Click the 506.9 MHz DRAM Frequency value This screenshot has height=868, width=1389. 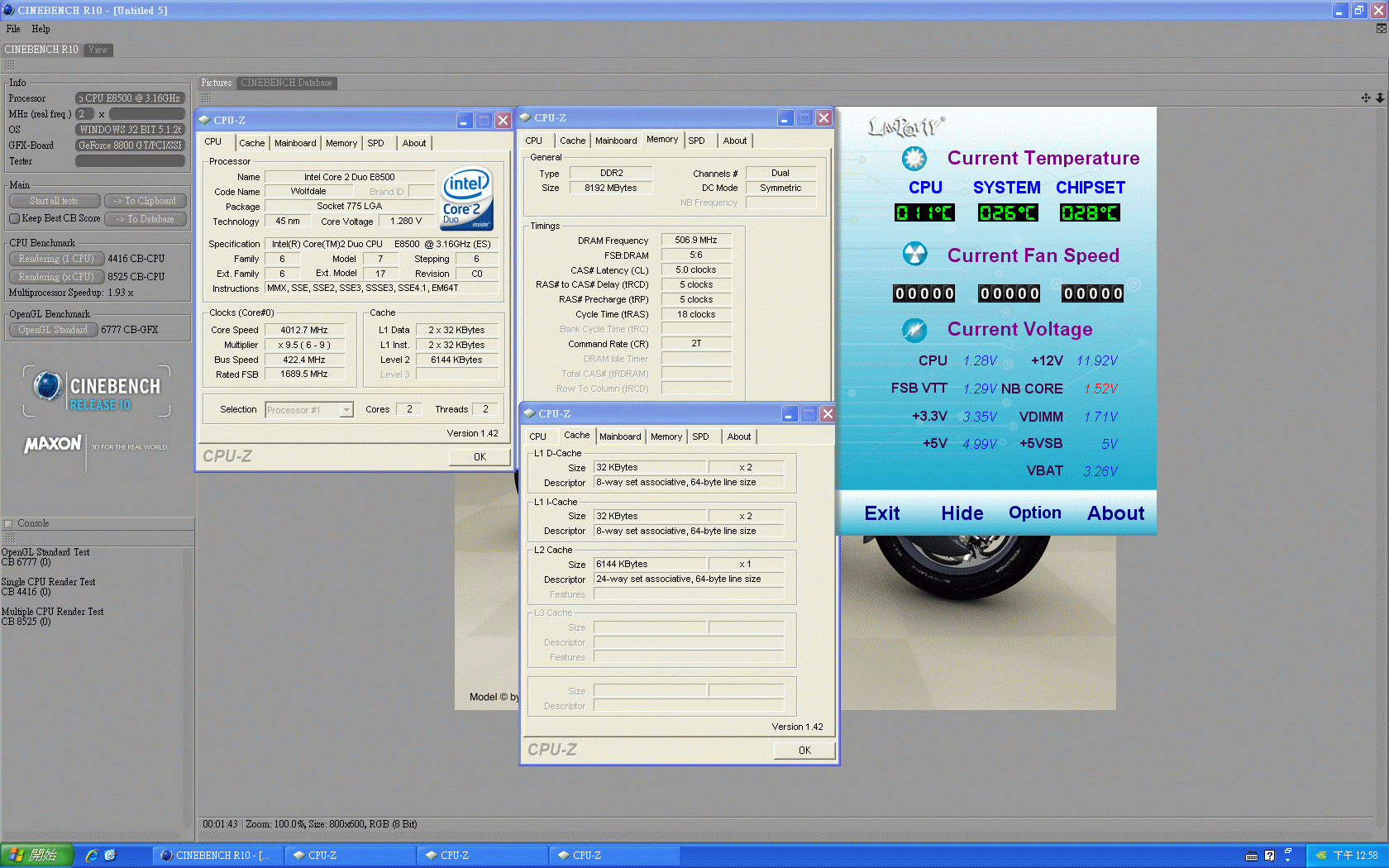696,241
